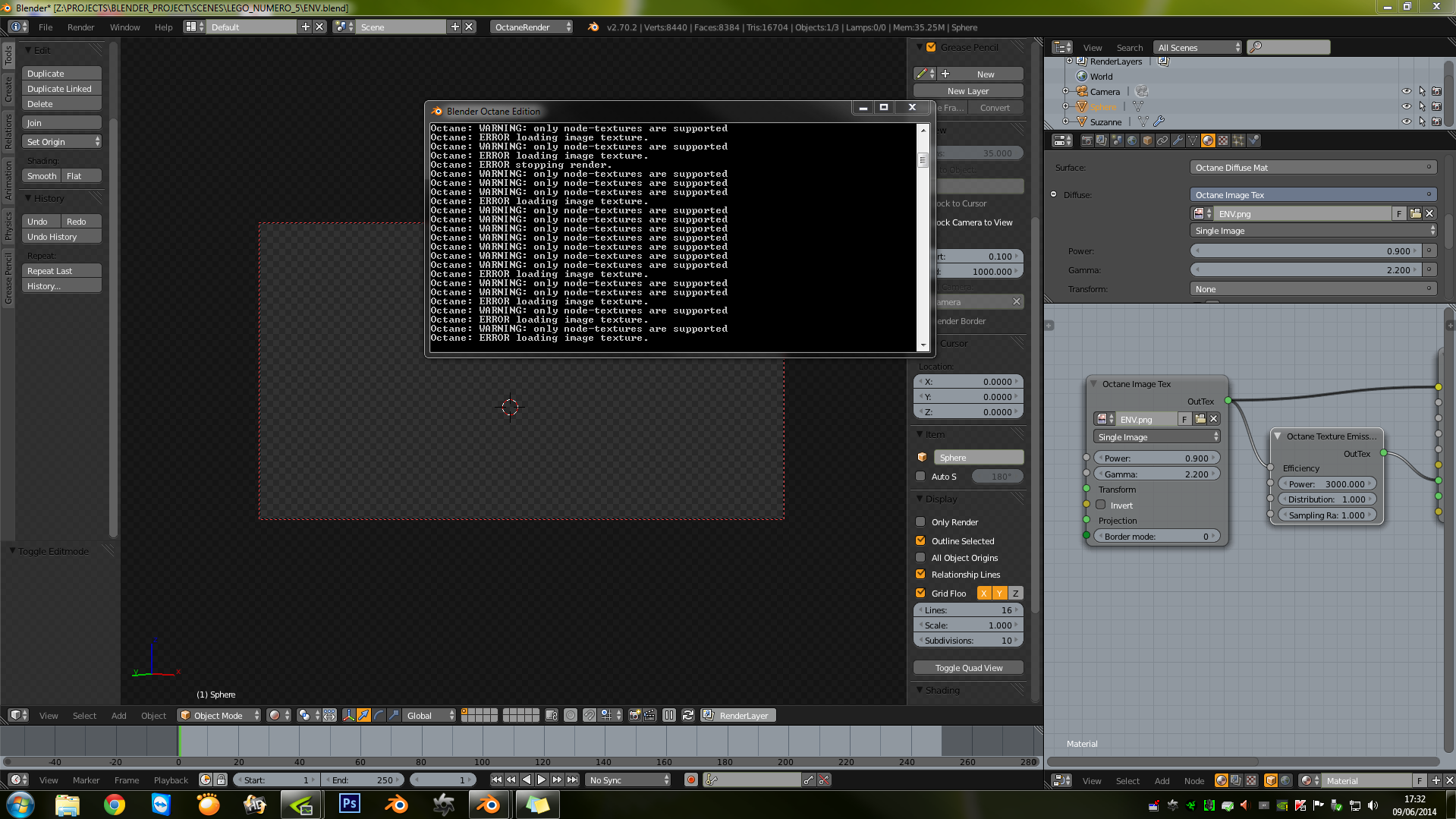Enable the Only Render checkbox
The height and width of the screenshot is (819, 1456).
click(x=920, y=521)
